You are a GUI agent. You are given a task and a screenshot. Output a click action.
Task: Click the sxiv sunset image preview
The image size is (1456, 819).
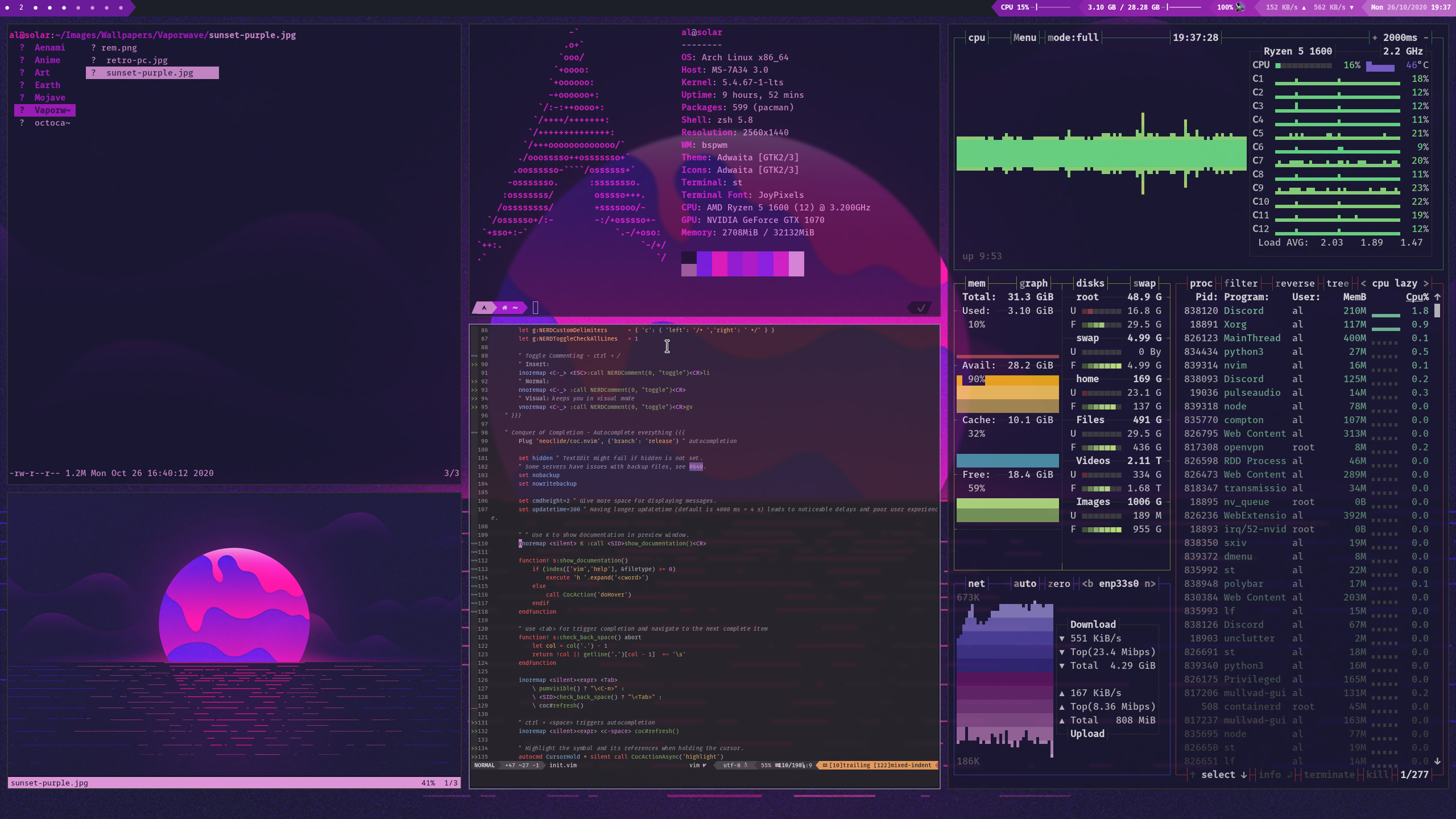(x=234, y=635)
